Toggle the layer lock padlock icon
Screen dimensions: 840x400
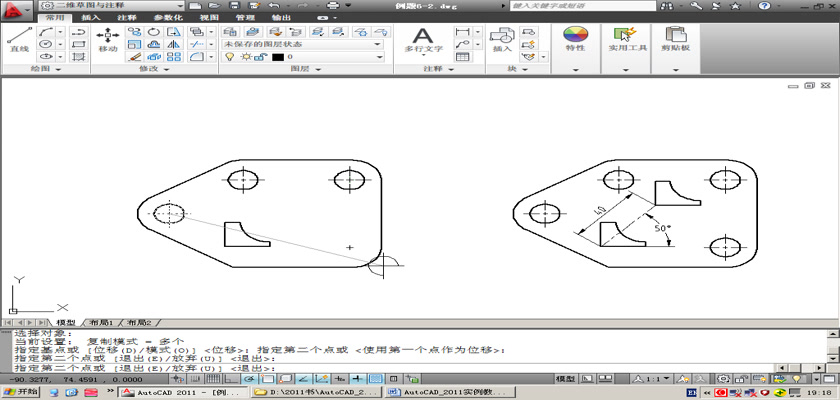click(x=259, y=57)
